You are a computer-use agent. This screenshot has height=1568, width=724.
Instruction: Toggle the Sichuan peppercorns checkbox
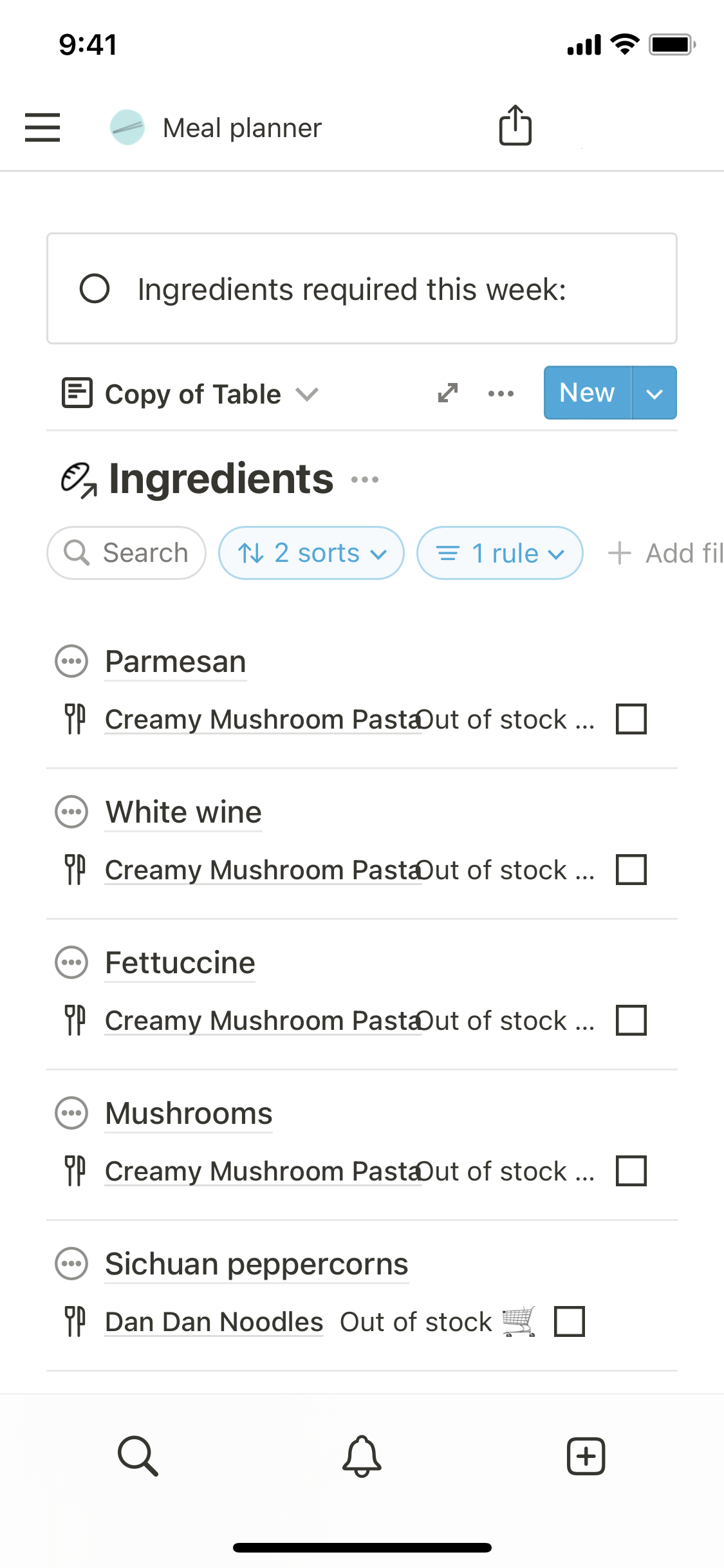(x=570, y=1321)
